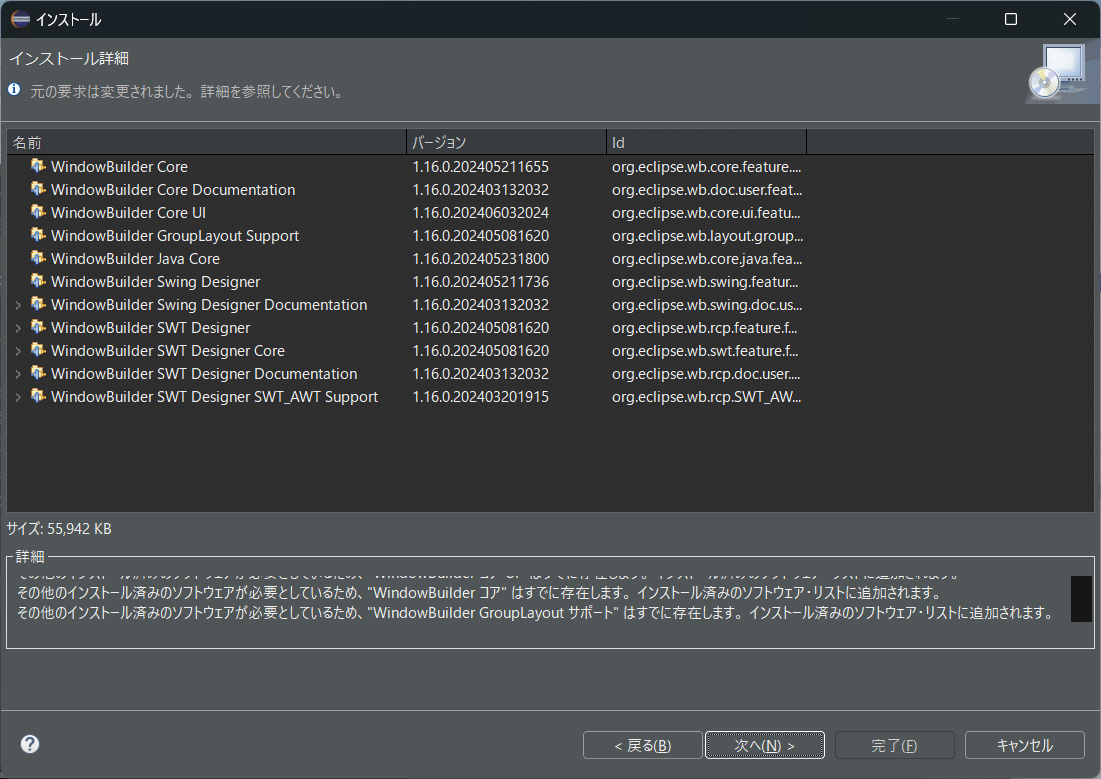This screenshot has height=779, width=1101.
Task: Click version 1.16.0.202405211655
Action: (x=481, y=166)
